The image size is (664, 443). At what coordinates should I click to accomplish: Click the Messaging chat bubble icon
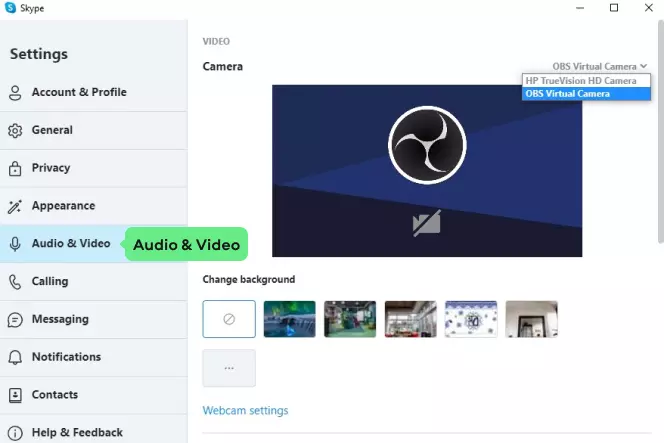pos(15,320)
